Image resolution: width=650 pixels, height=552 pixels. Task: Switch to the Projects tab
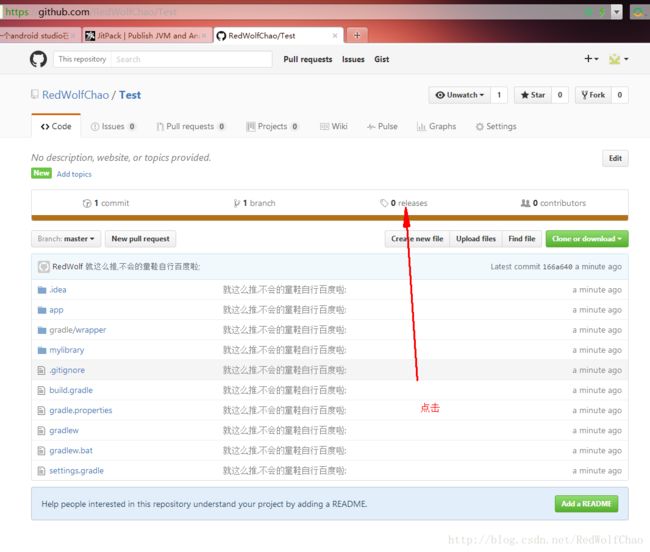click(272, 126)
